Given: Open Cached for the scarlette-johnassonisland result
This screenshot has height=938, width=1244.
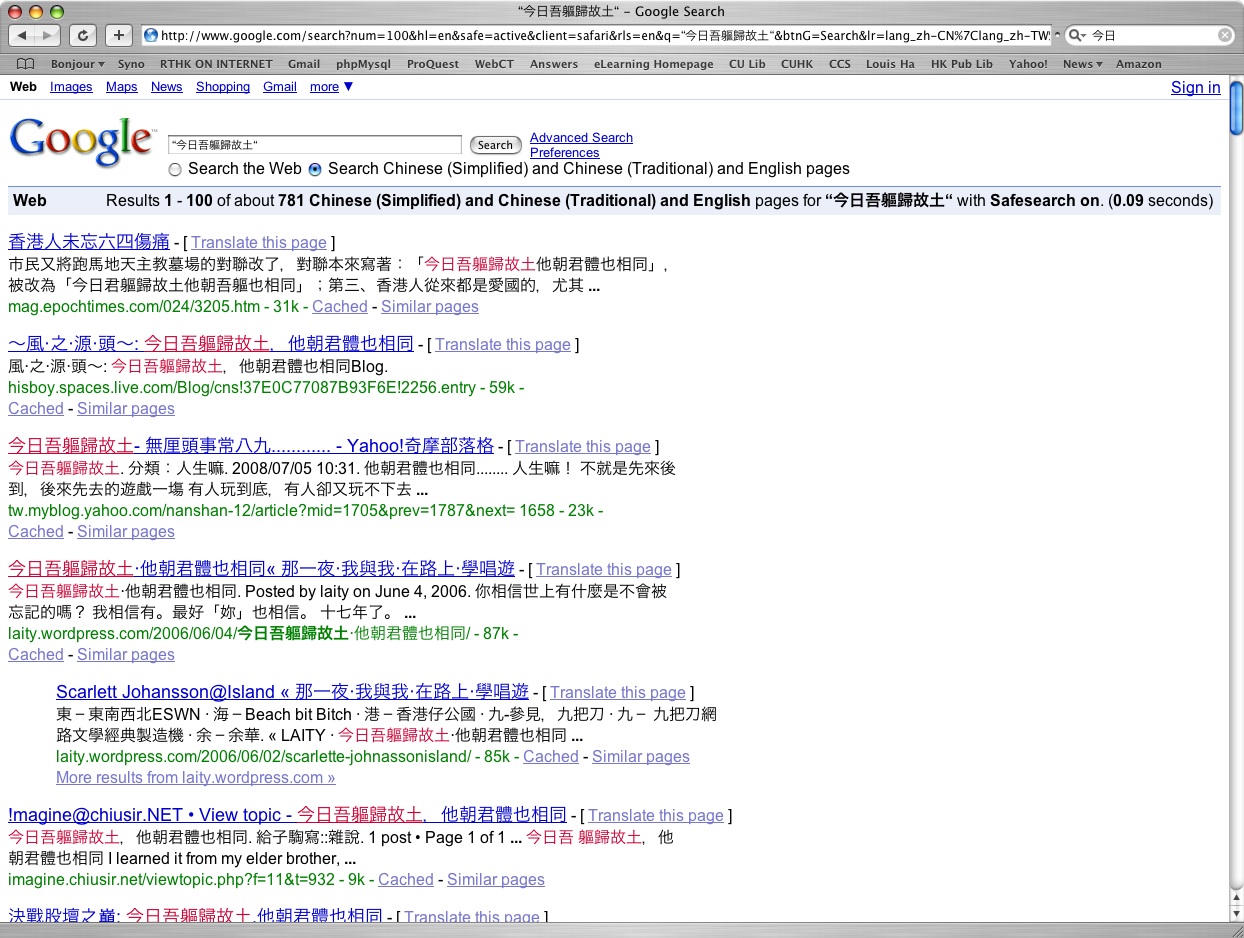Looking at the screenshot, I should click(x=551, y=757).
